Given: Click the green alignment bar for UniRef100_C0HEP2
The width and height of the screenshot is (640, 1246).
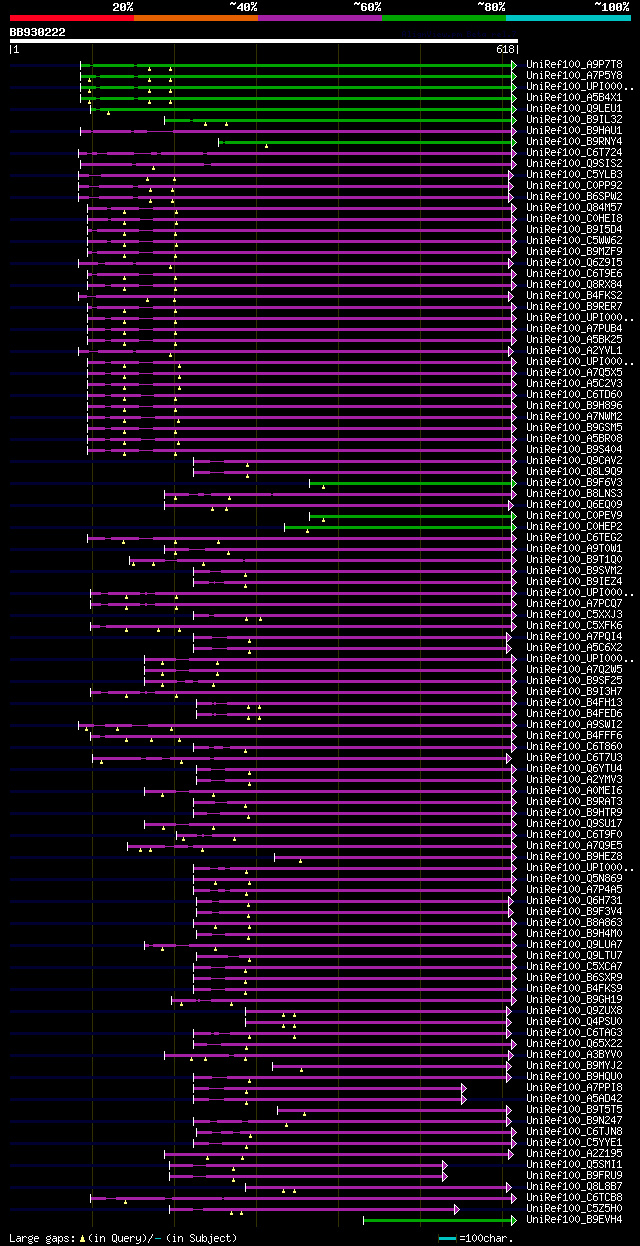Looking at the screenshot, I should [400, 527].
